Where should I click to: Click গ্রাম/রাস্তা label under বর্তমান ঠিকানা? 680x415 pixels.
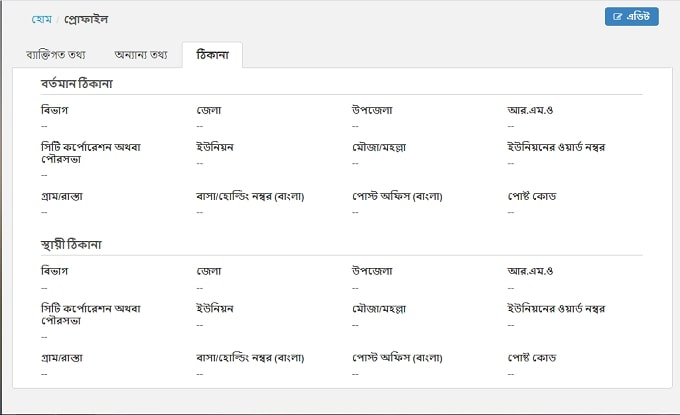tap(62, 196)
